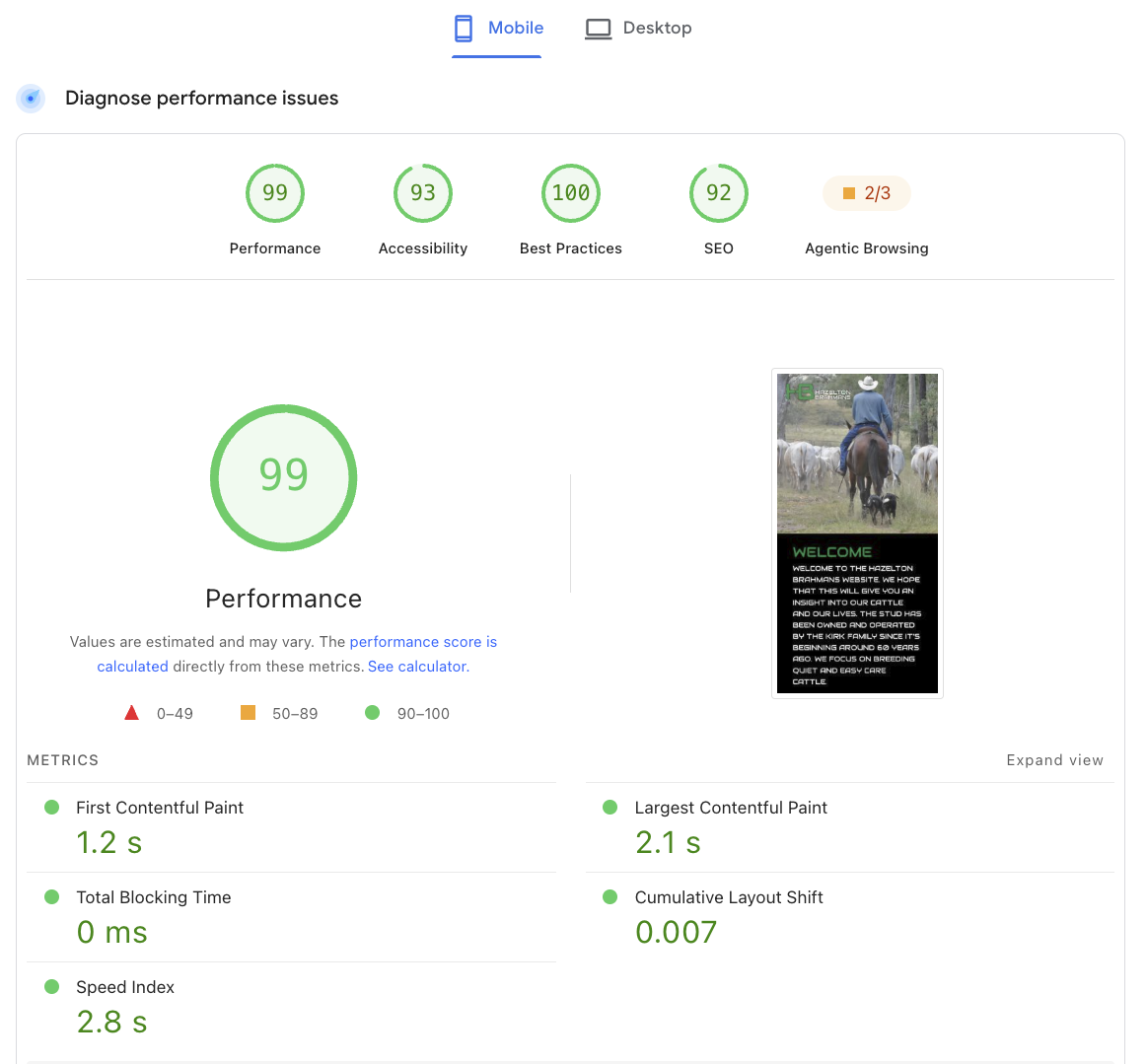Click the red triangle 0–49 legend icon
The image size is (1147, 1064).
(x=132, y=713)
